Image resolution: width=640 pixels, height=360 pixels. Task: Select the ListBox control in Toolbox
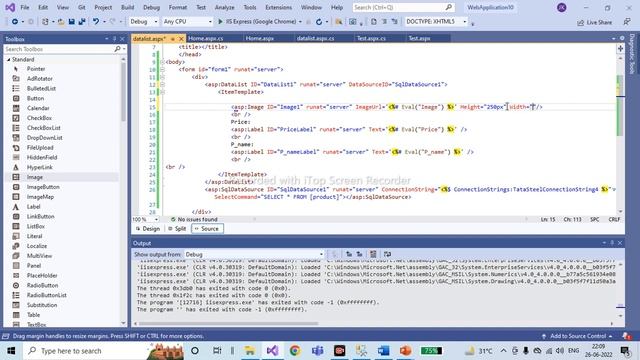(36, 226)
